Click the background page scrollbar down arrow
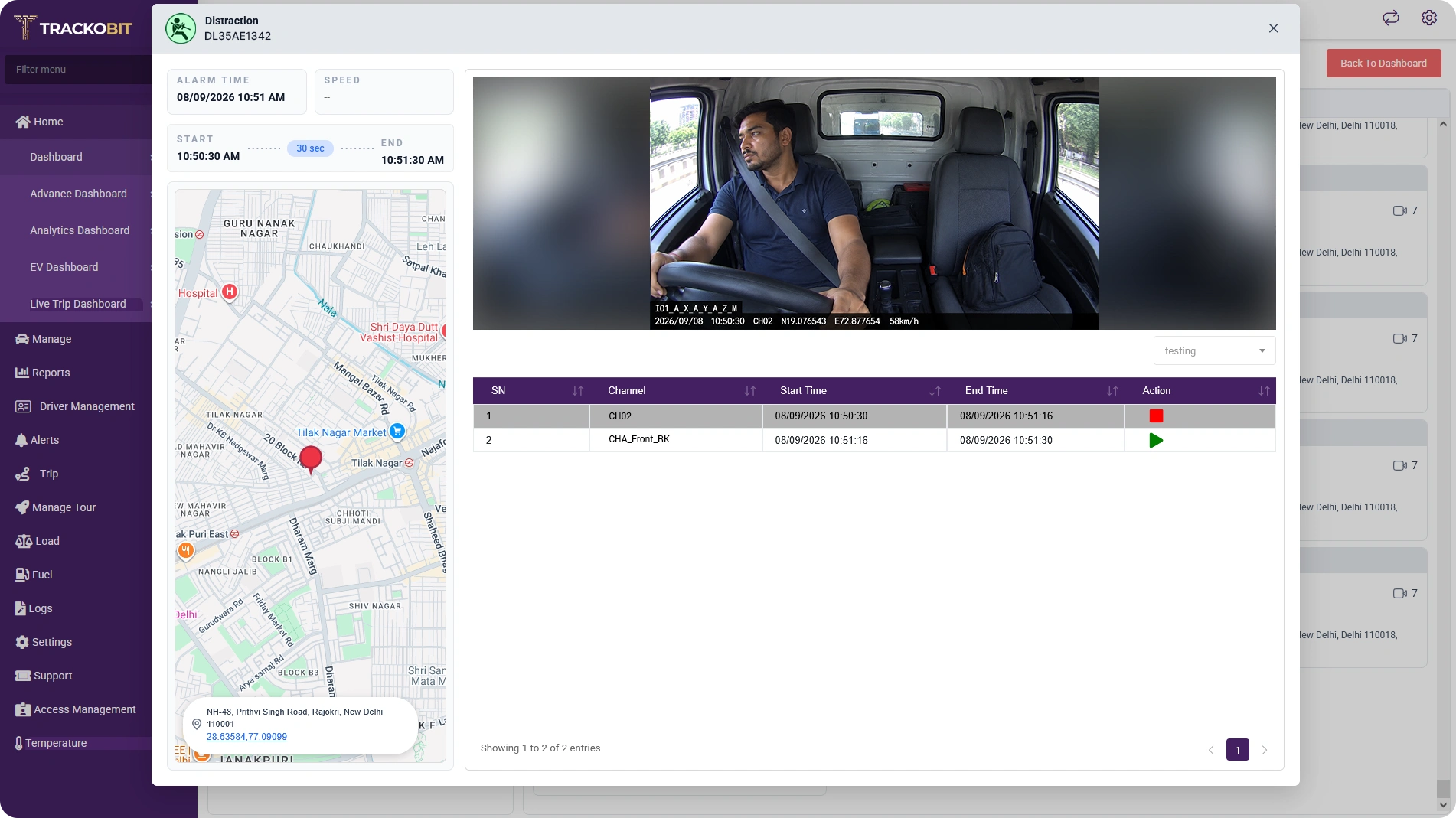The height and width of the screenshot is (818, 1456). (1443, 805)
